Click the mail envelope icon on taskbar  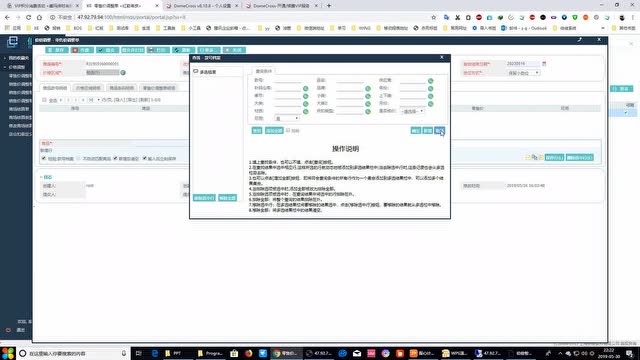click(x=357, y=353)
